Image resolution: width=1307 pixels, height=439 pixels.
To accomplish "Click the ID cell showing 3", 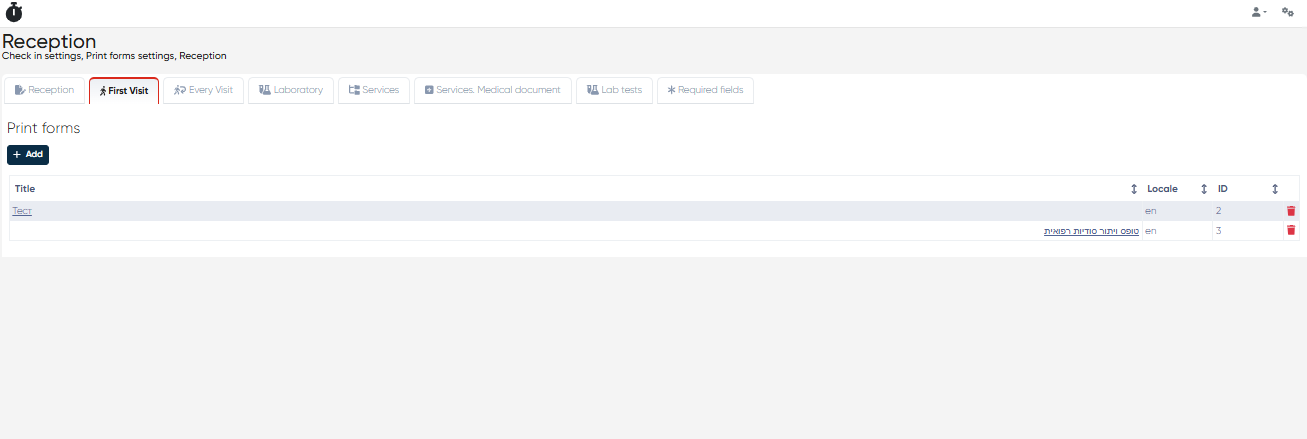I will point(1219,231).
